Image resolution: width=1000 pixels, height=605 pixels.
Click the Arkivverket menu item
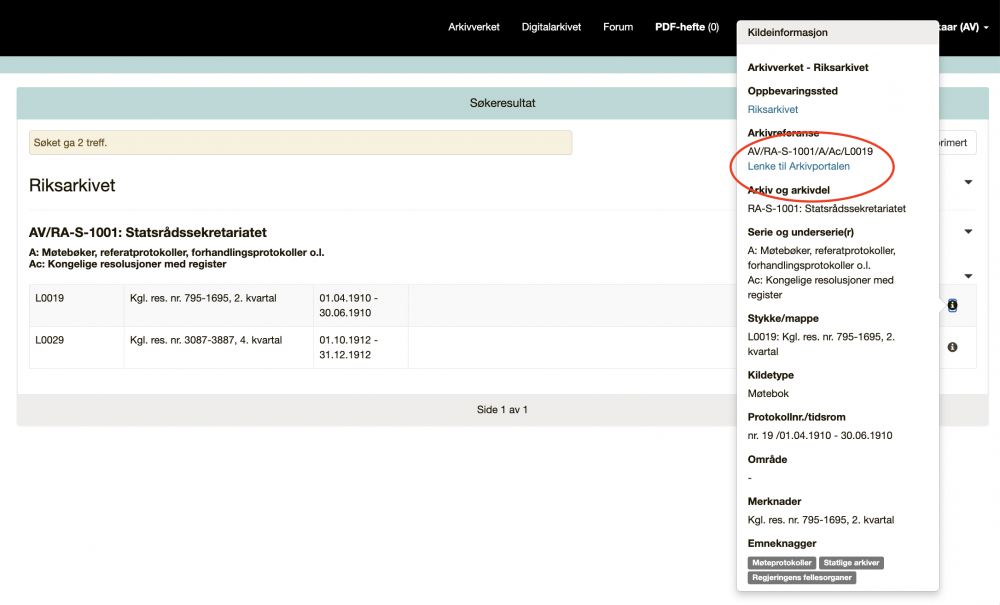click(x=473, y=27)
